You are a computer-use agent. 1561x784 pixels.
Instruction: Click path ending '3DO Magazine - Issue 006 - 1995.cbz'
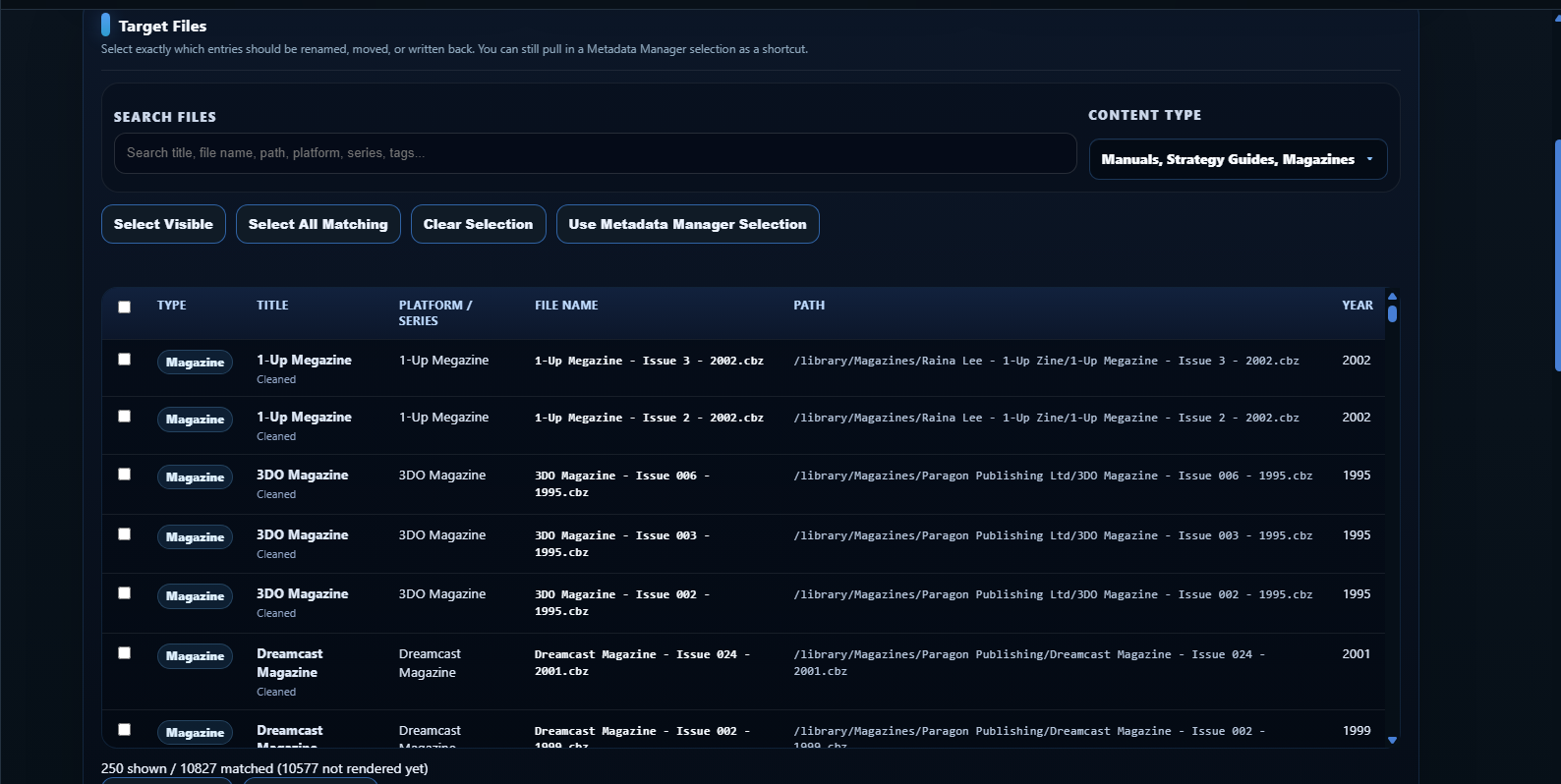point(1053,476)
